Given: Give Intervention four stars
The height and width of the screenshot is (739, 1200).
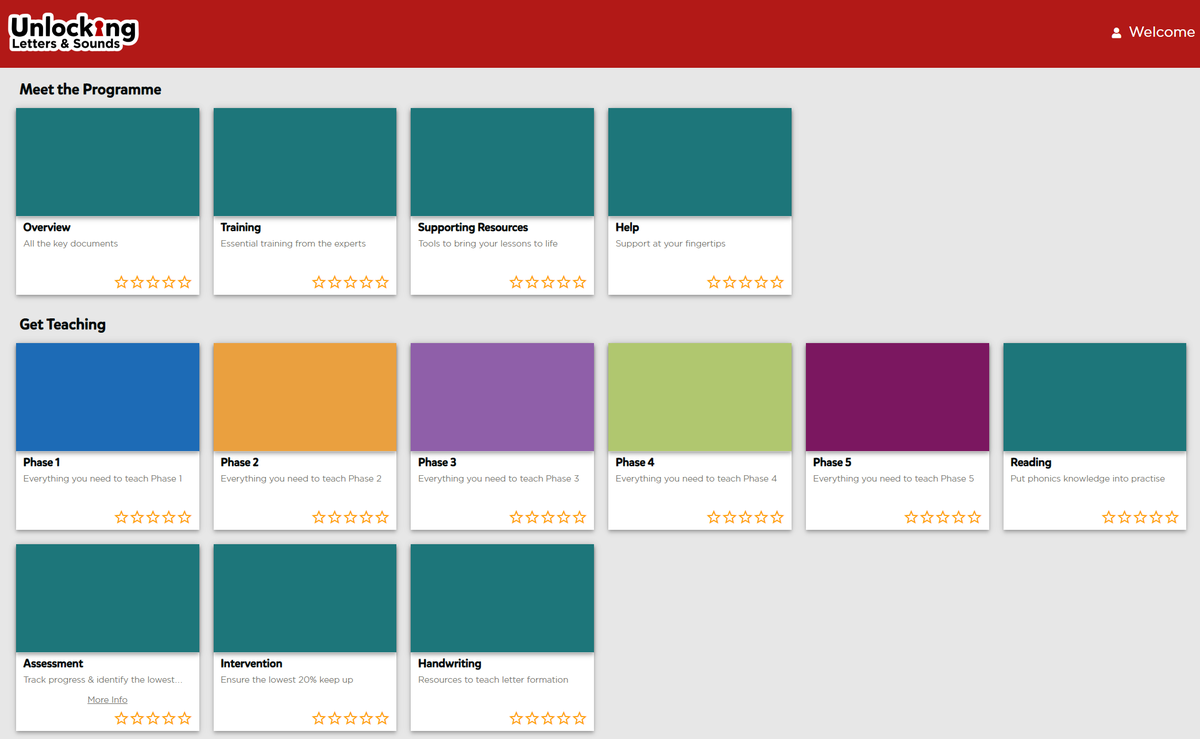Looking at the screenshot, I should (367, 719).
